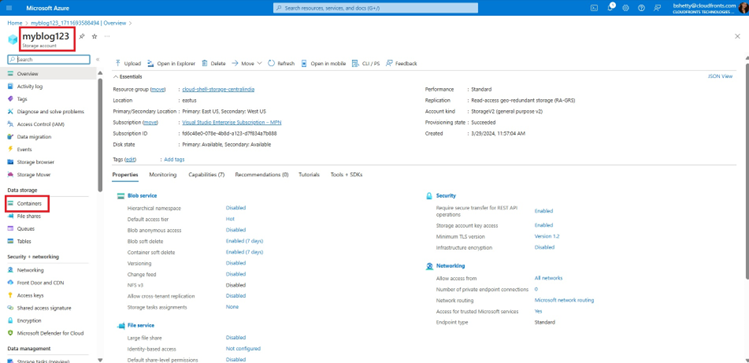Click Open in Explorer
Screen dimensions: 749x363
(x=171, y=63)
